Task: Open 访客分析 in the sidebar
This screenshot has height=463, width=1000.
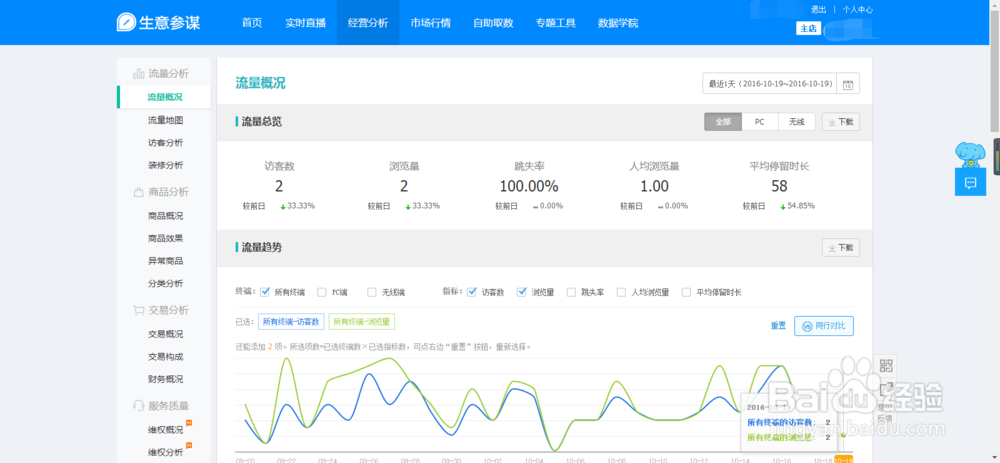Action: (x=166, y=143)
